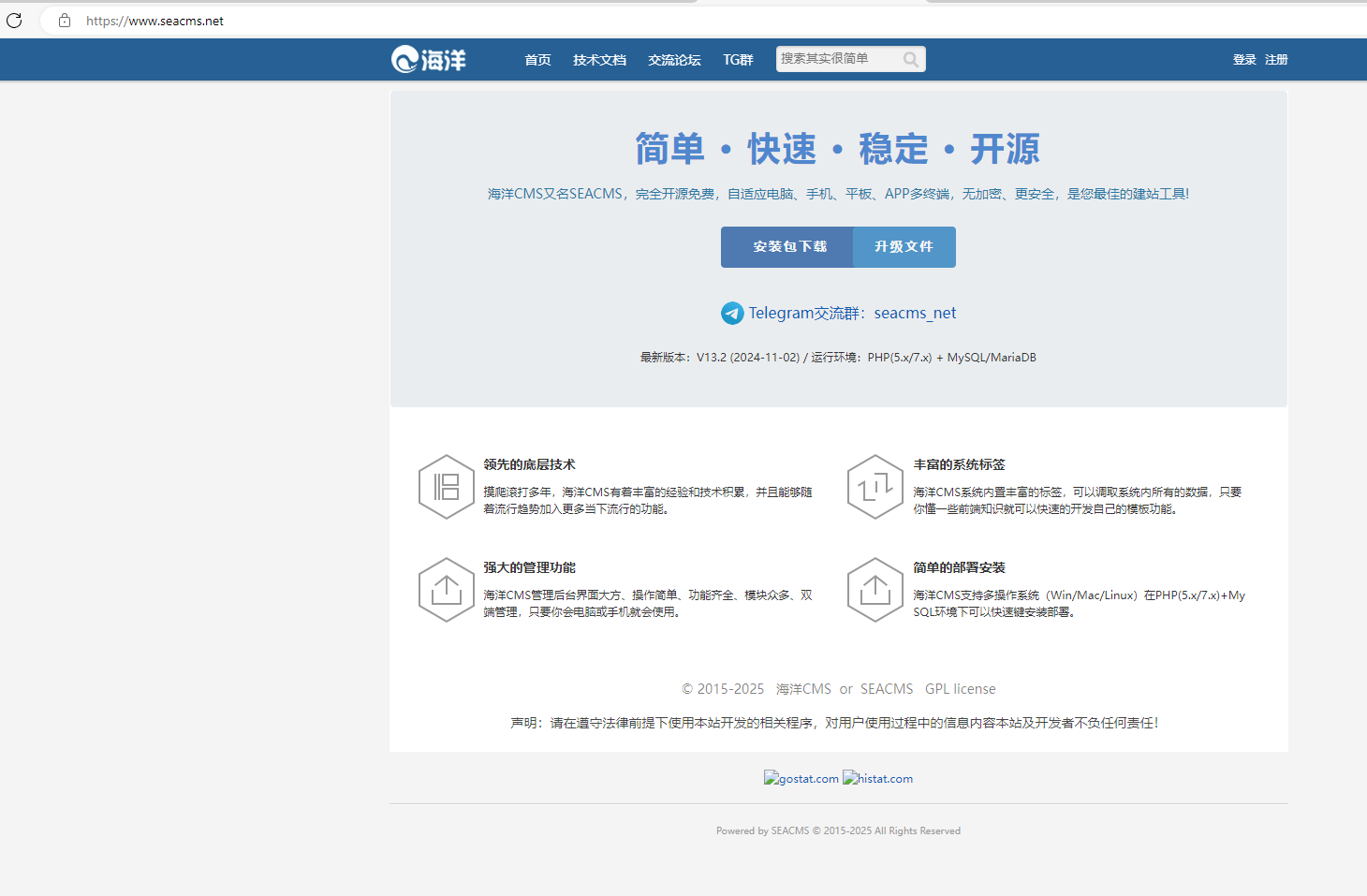The height and width of the screenshot is (896, 1367).
Task: Open the TG群 navigation item
Action: pyautogui.click(x=738, y=60)
